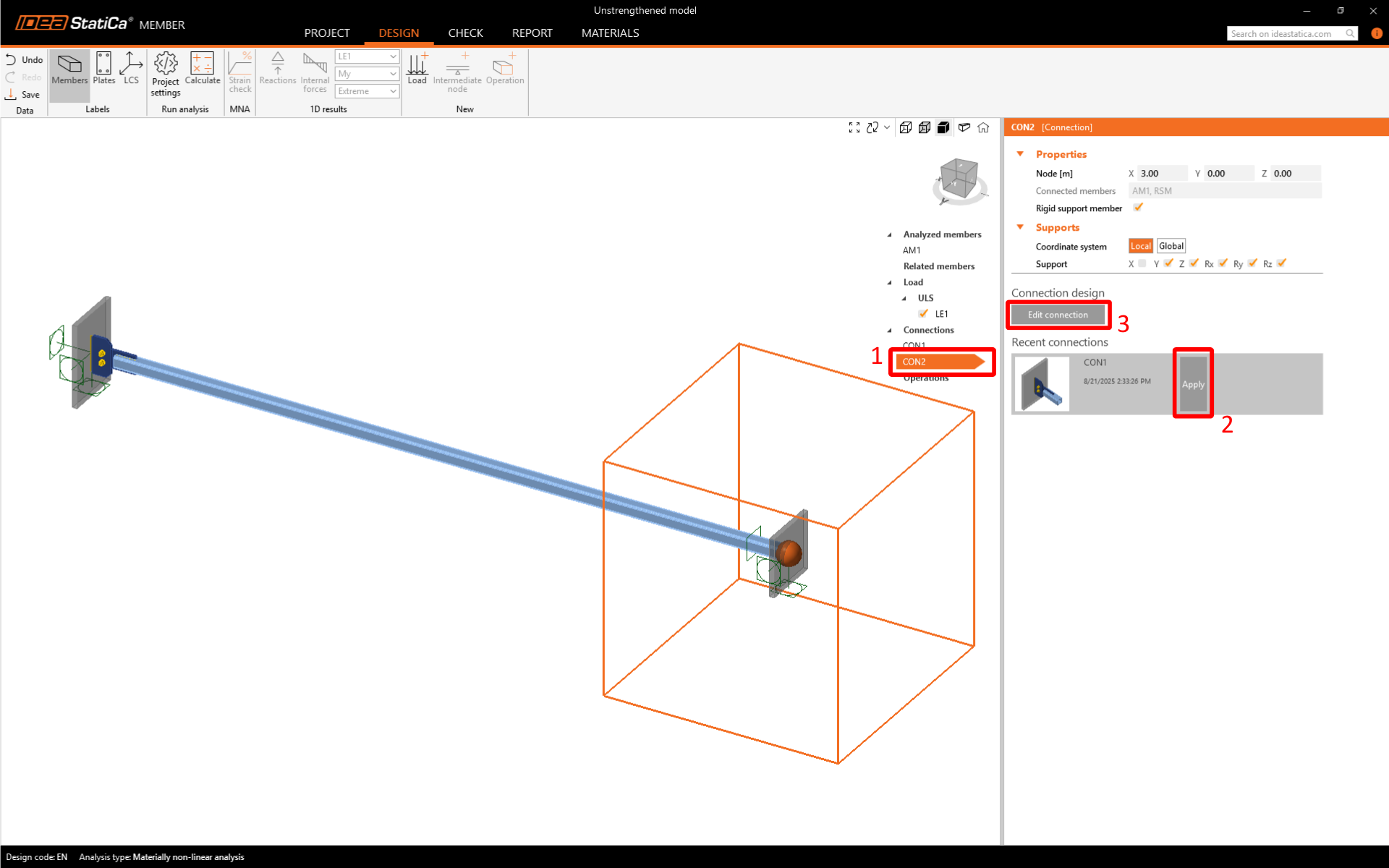The width and height of the screenshot is (1389, 868).
Task: Click the Members labels icon
Action: 69,69
